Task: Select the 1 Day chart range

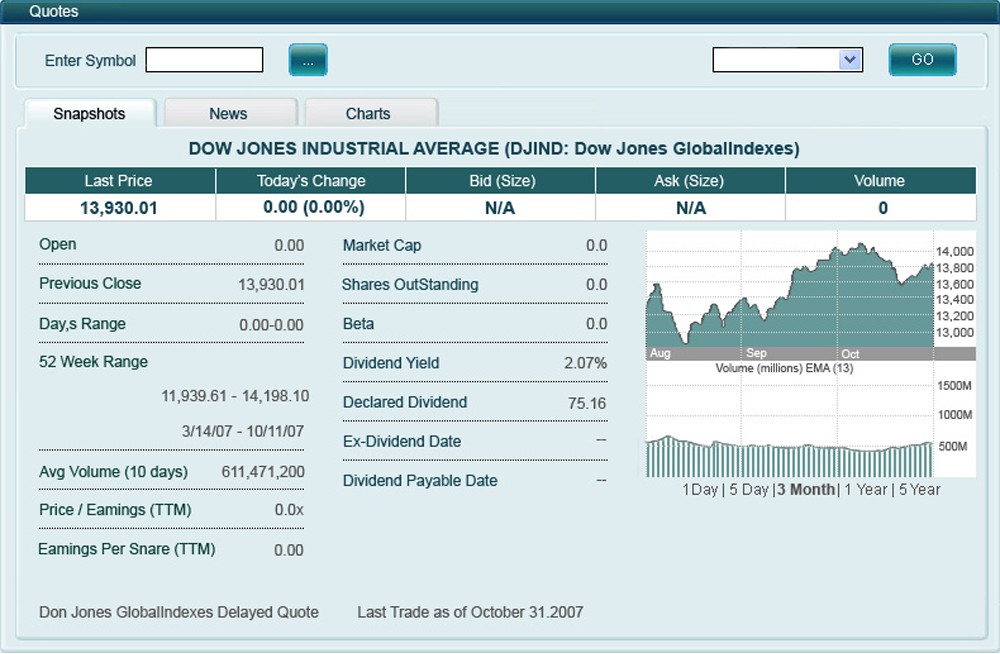Action: (x=700, y=489)
